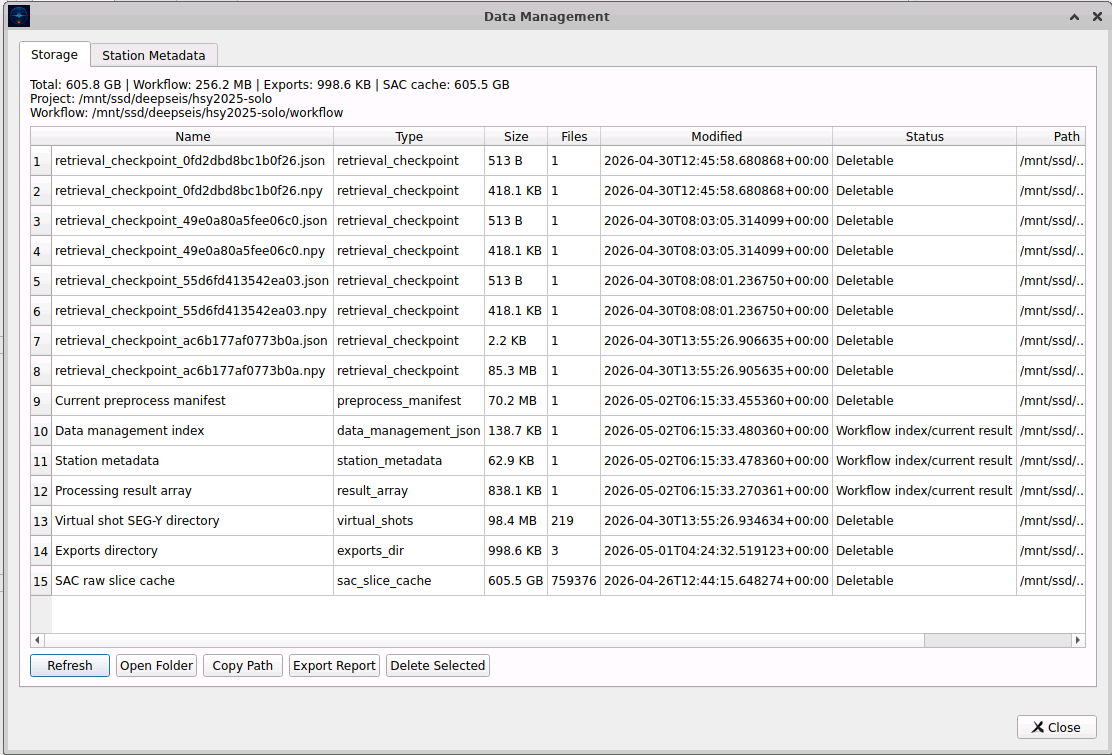The image size is (1112, 755).
Task: Click the application icon in title bar
Action: 19,16
